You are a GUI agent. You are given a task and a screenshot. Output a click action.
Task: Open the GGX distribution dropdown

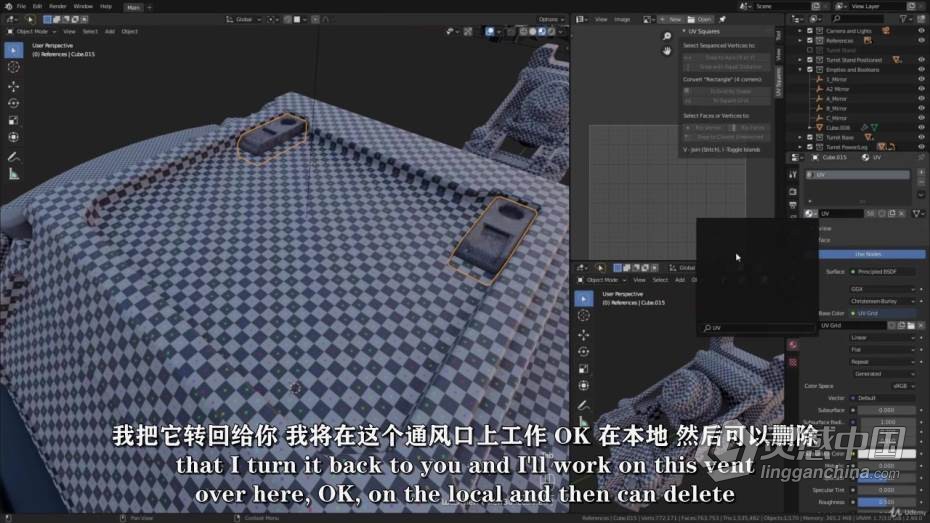coord(883,289)
